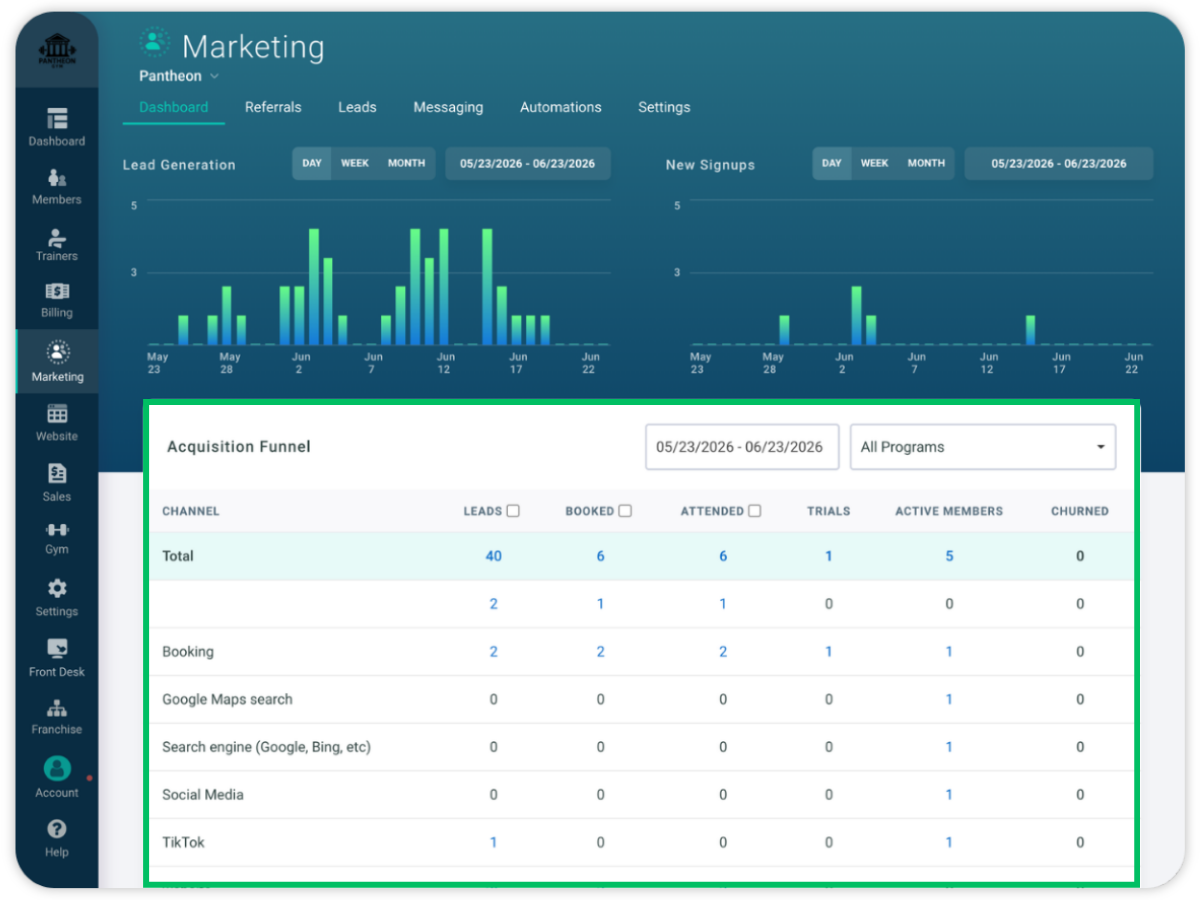Expand the Pantheon location dropdown
The image size is (1200, 900).
coord(179,76)
